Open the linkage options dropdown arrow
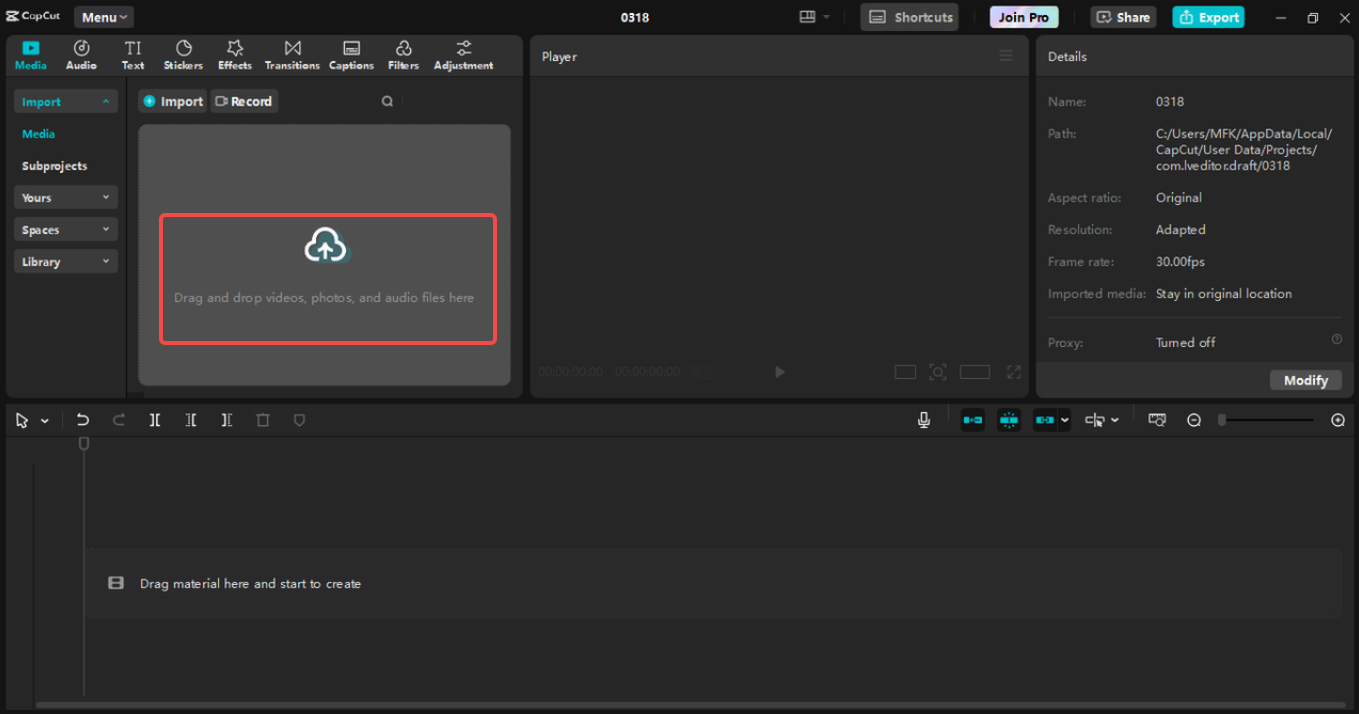The image size is (1359, 714). (x=1065, y=421)
